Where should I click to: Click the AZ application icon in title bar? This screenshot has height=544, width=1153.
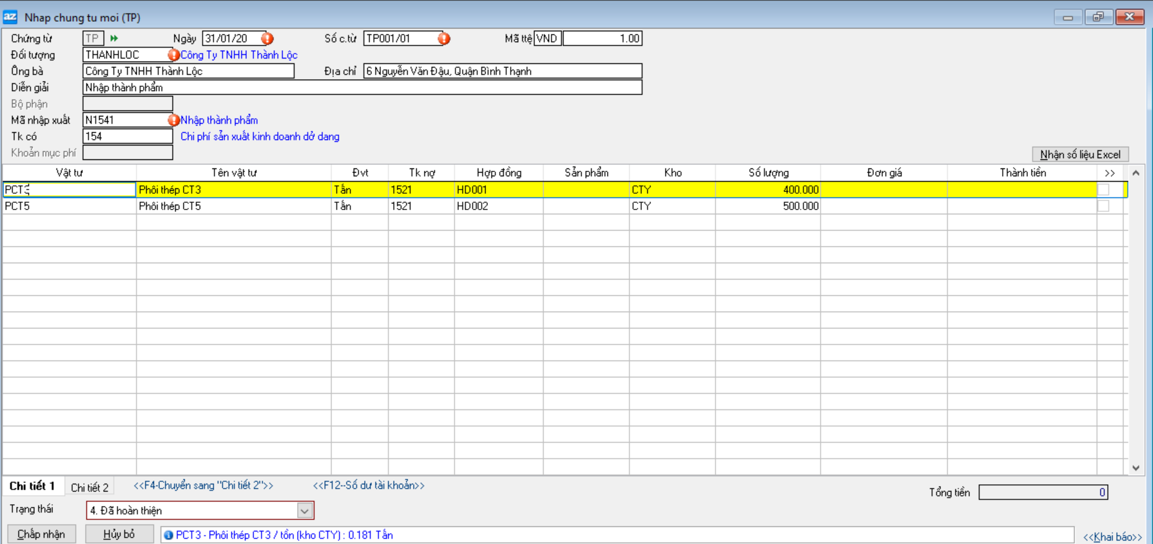click(11, 17)
